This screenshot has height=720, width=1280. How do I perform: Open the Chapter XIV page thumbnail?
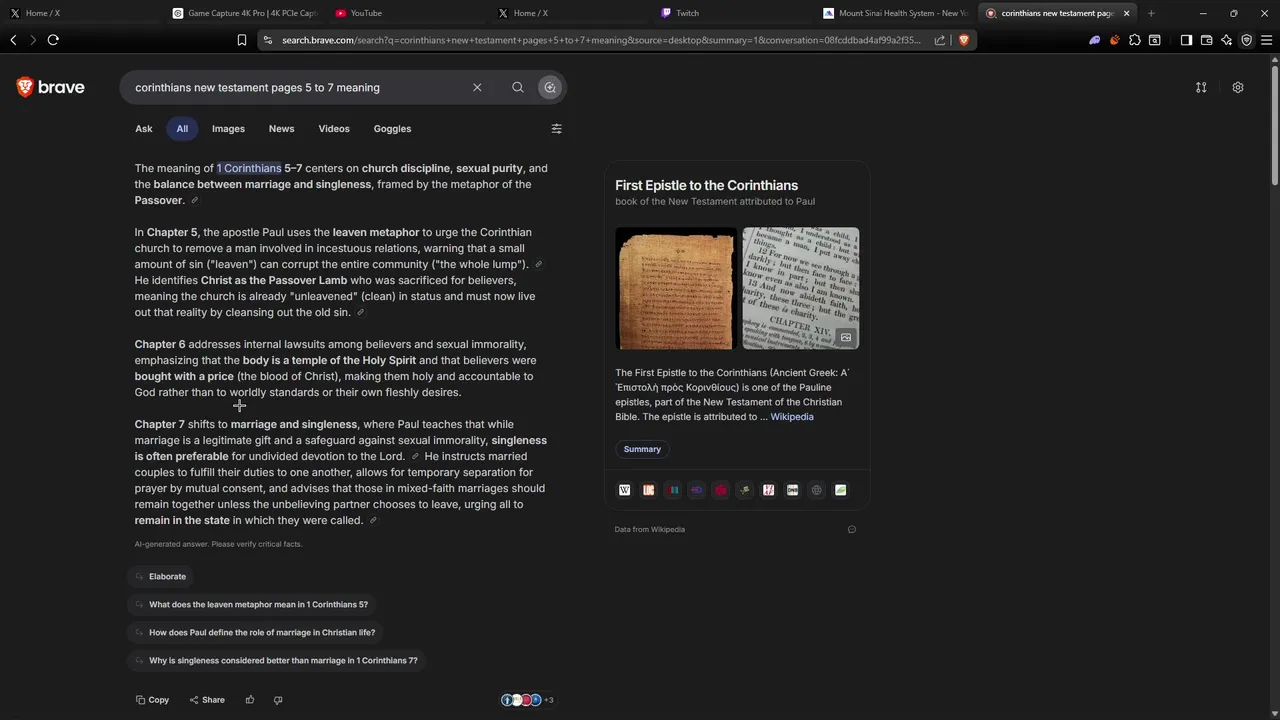point(800,288)
